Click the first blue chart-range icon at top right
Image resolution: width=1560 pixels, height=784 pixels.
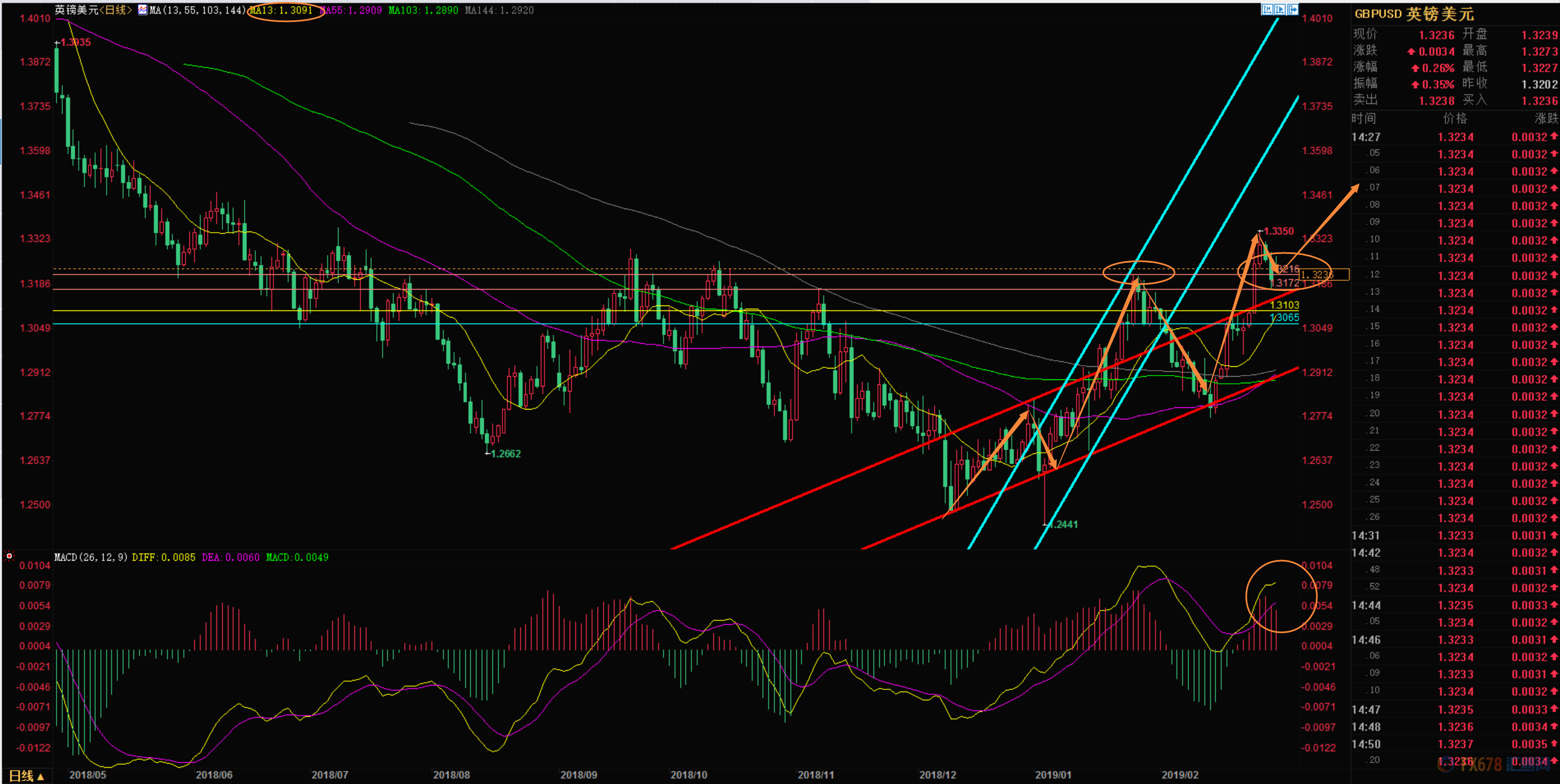(x=1267, y=9)
